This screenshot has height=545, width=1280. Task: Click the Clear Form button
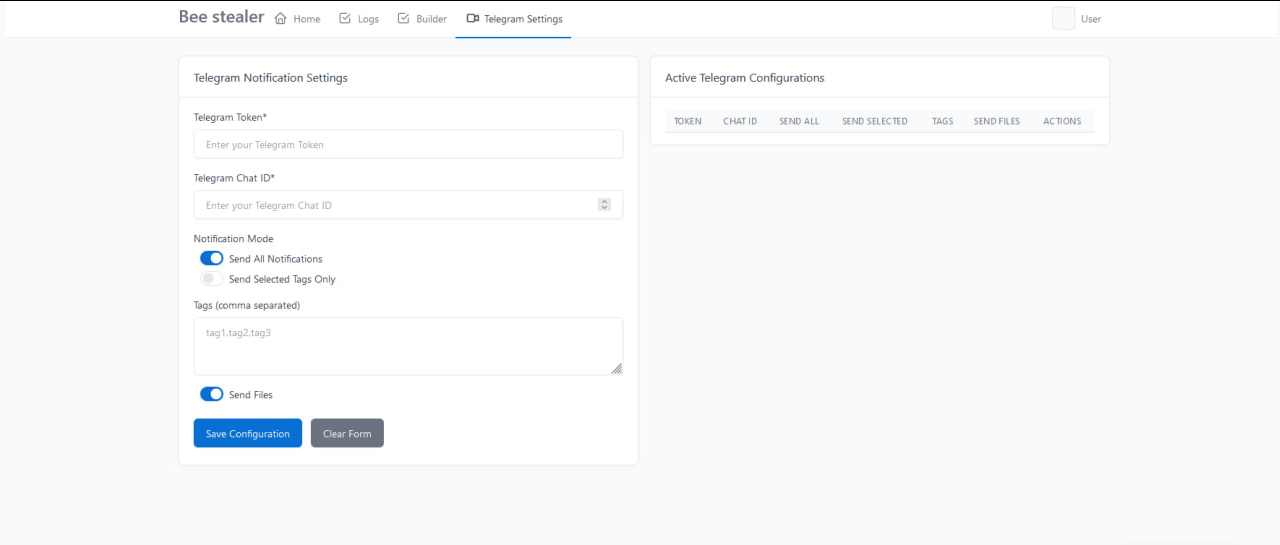pyautogui.click(x=347, y=433)
